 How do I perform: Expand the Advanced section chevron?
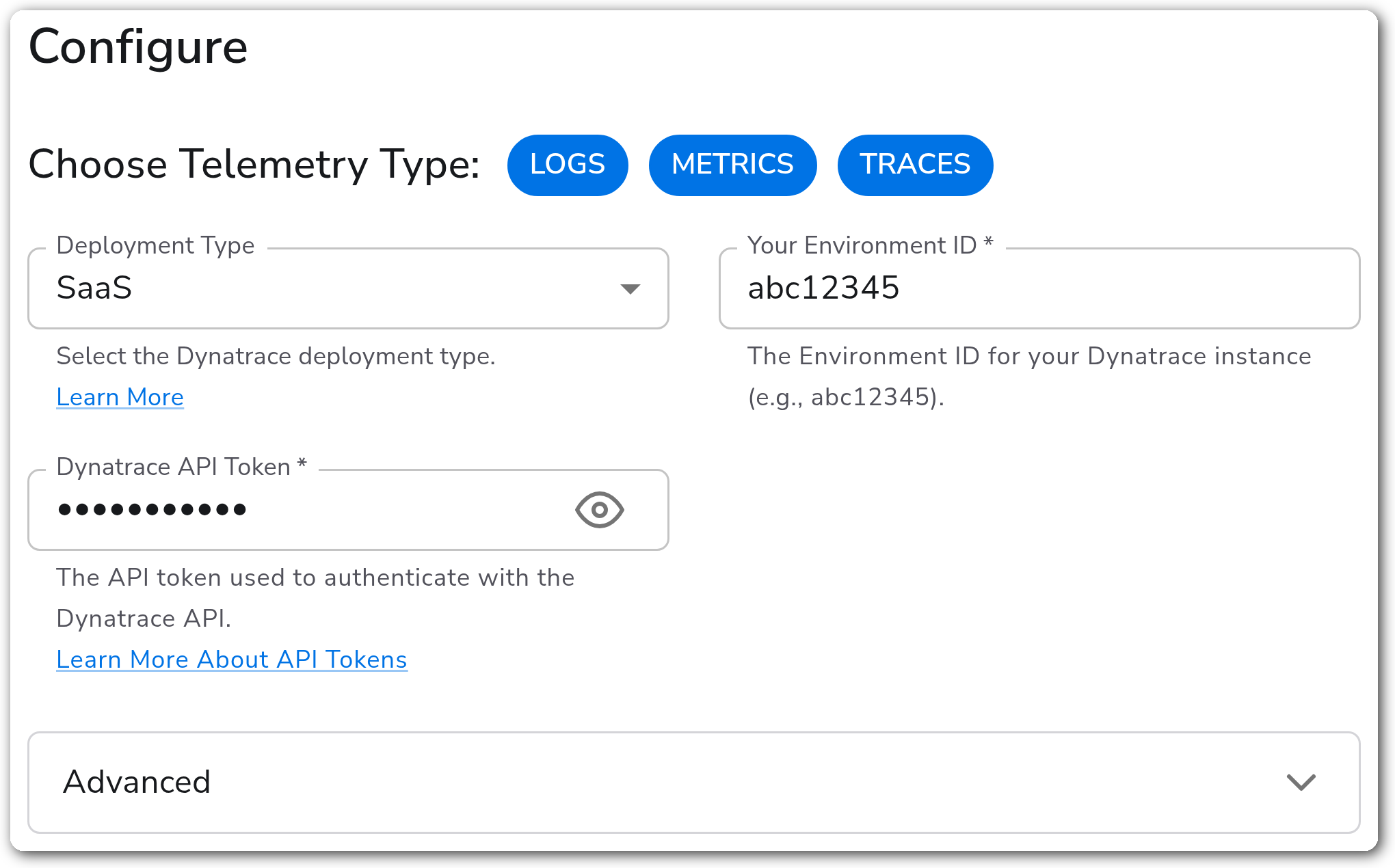pos(1301,783)
